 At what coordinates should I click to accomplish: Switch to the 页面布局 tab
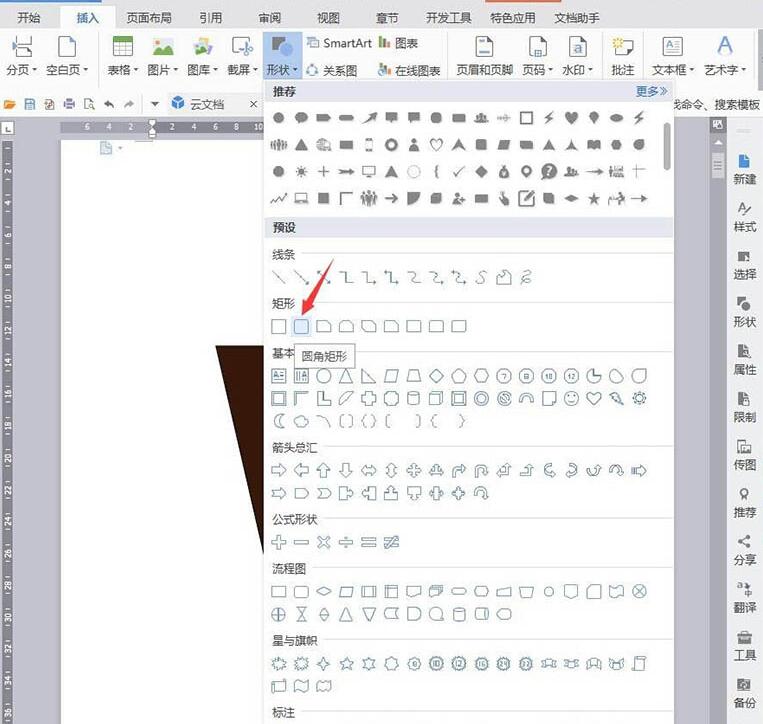pos(149,18)
